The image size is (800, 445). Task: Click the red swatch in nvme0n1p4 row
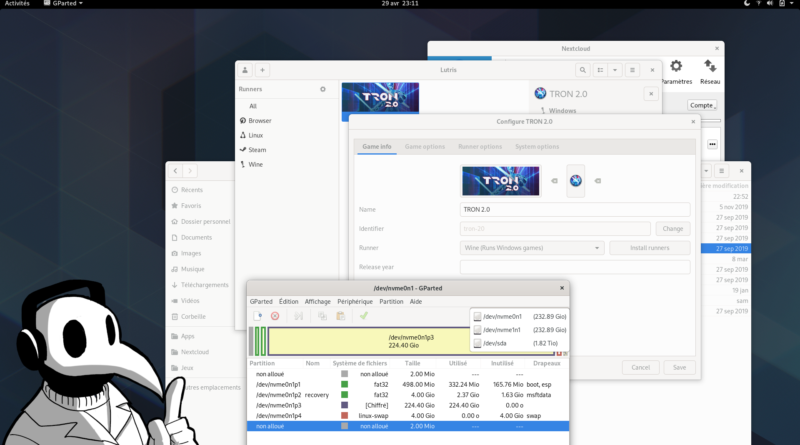pyautogui.click(x=344, y=416)
